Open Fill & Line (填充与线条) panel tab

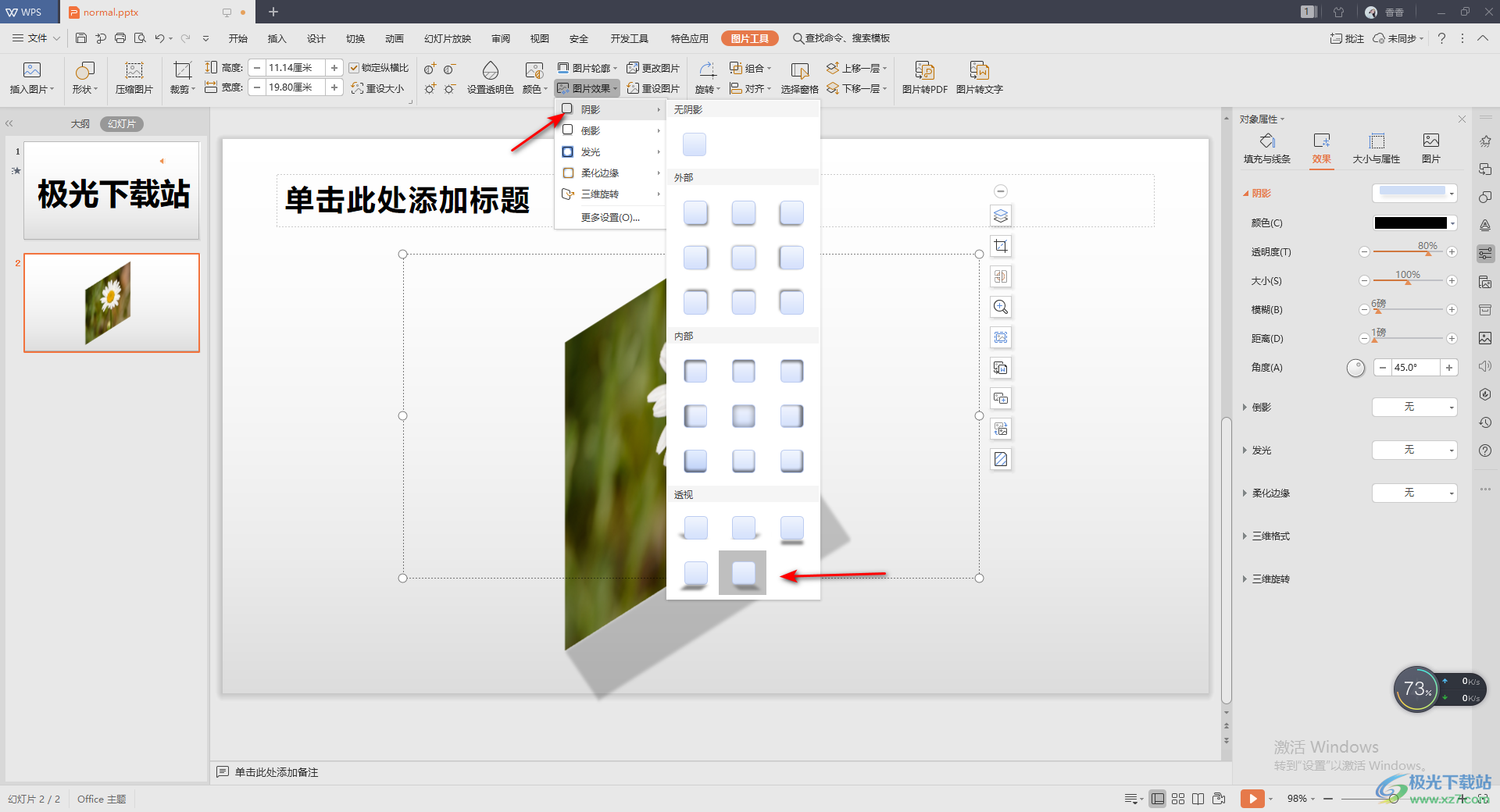pyautogui.click(x=1267, y=148)
